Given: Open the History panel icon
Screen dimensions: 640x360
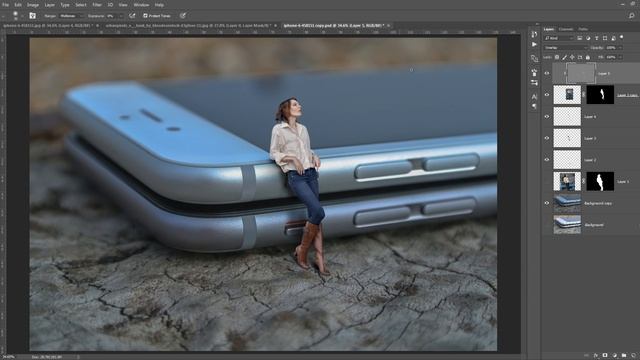Looking at the screenshot, I should coord(534,34).
